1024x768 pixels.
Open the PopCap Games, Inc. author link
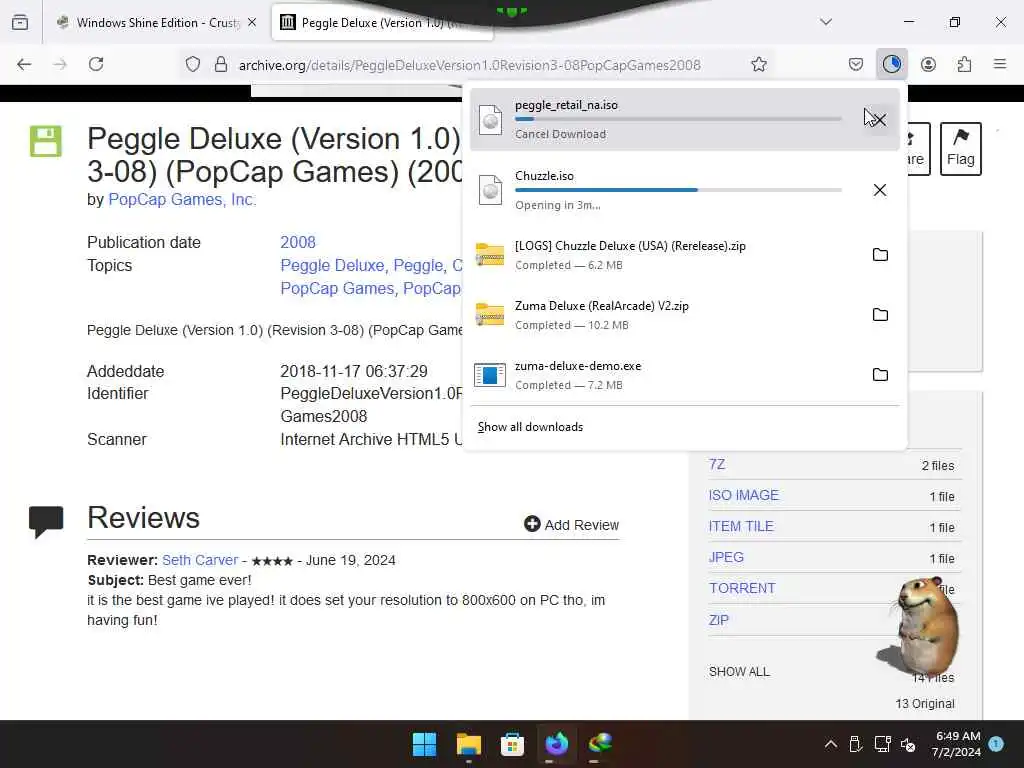182,200
